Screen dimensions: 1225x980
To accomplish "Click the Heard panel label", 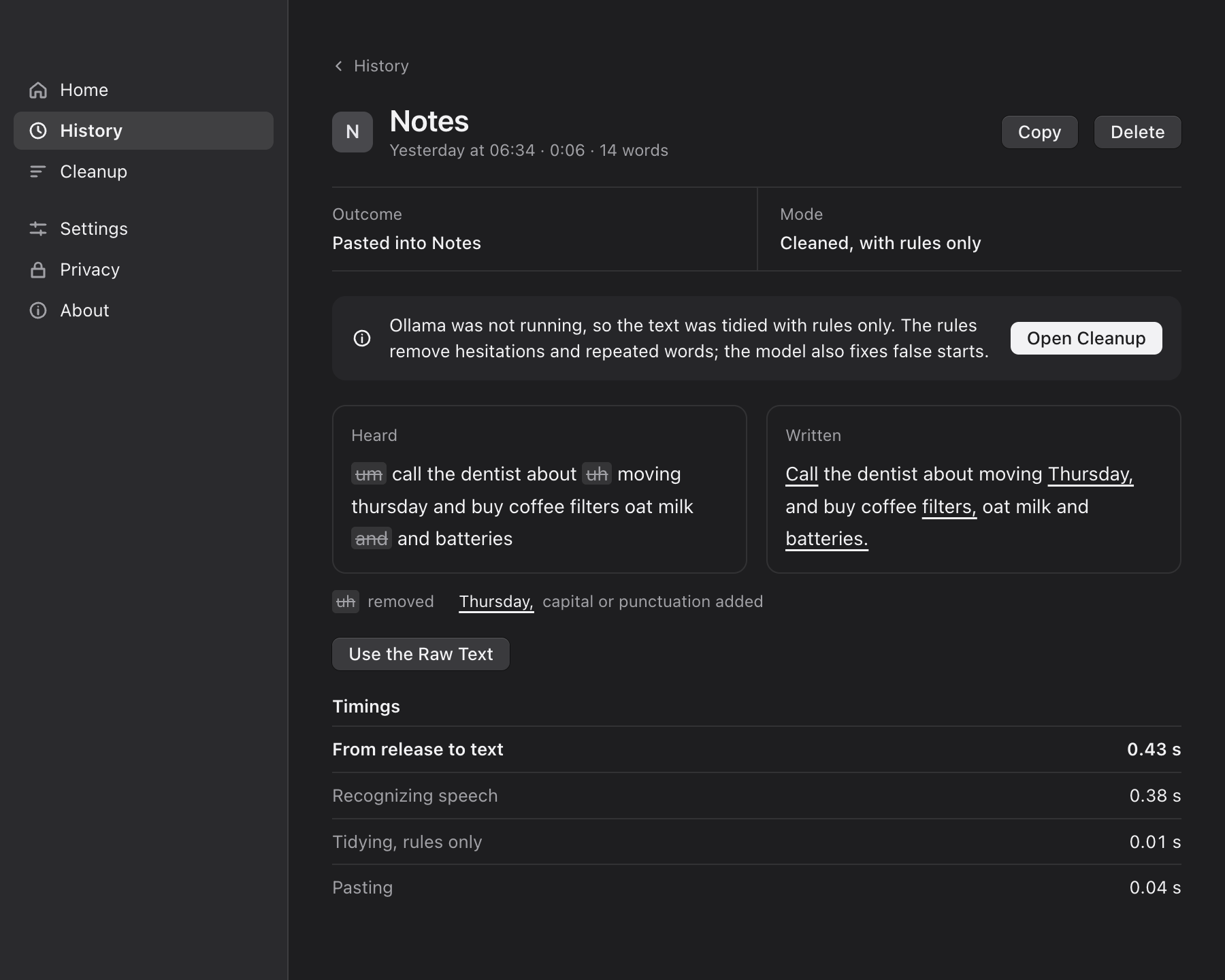I will click(374, 436).
